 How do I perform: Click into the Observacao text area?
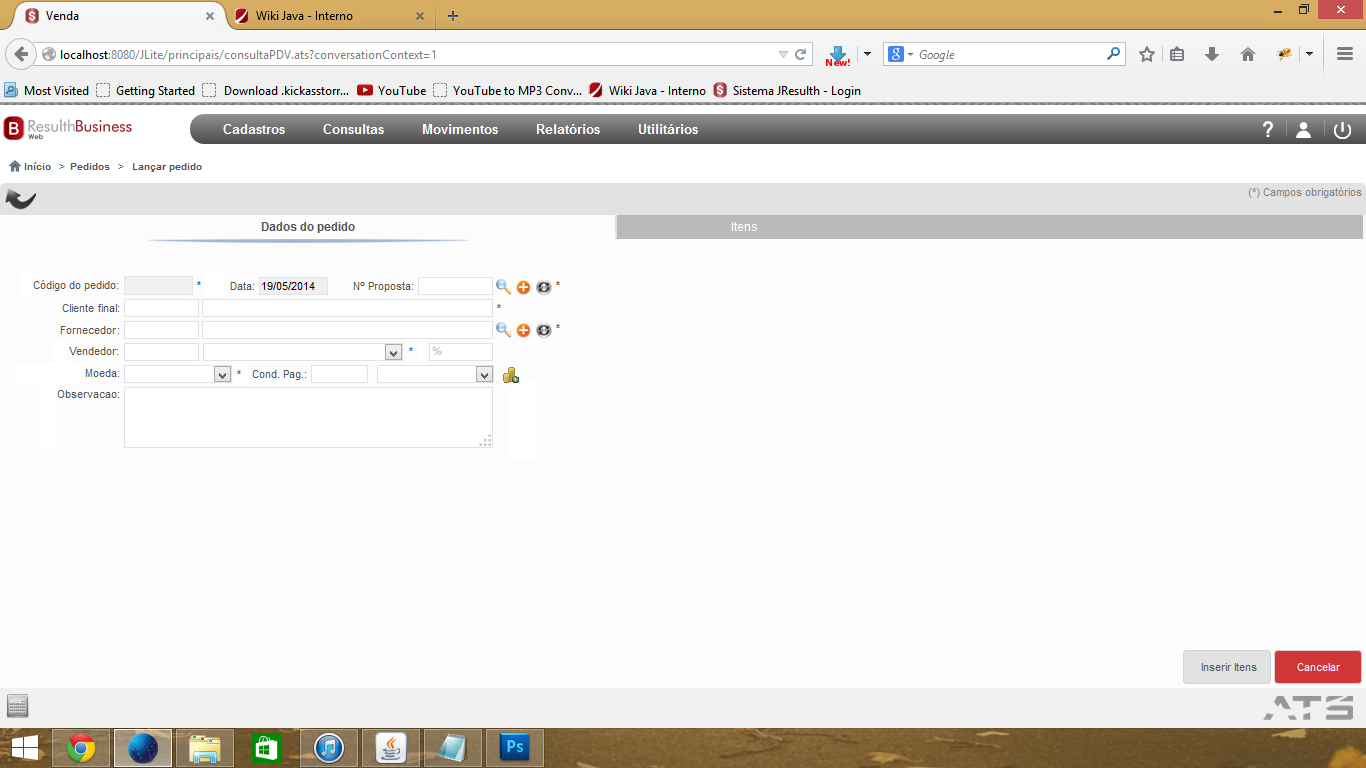[308, 417]
